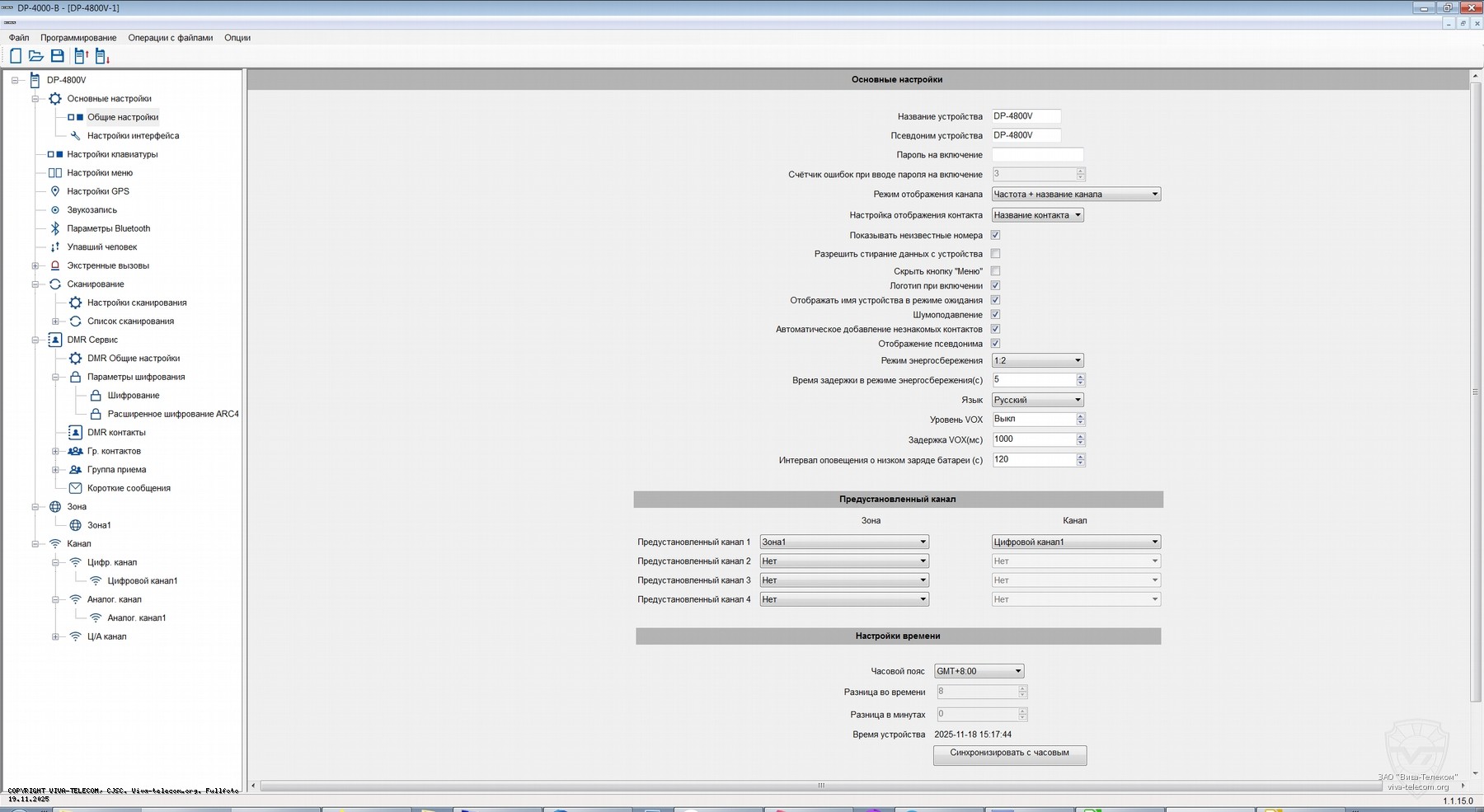
Task: Click the Save floppy disk icon
Action: point(58,56)
